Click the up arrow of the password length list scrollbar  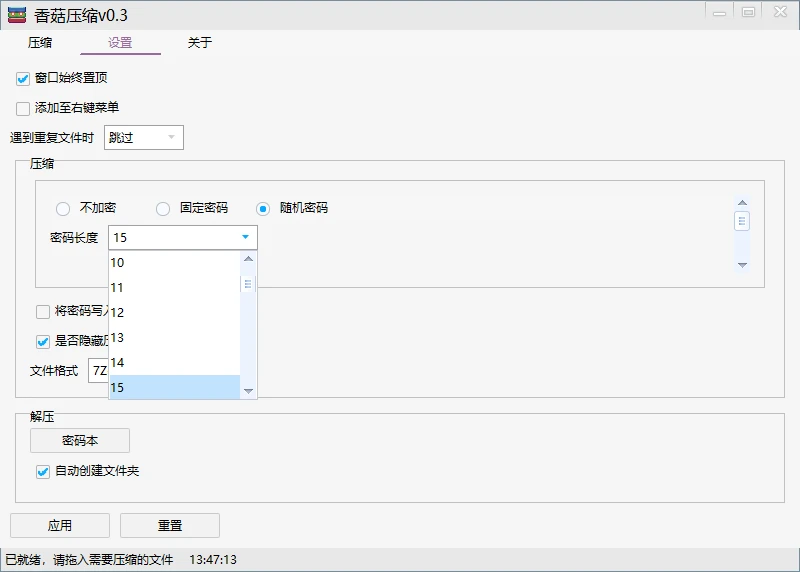pos(248,259)
